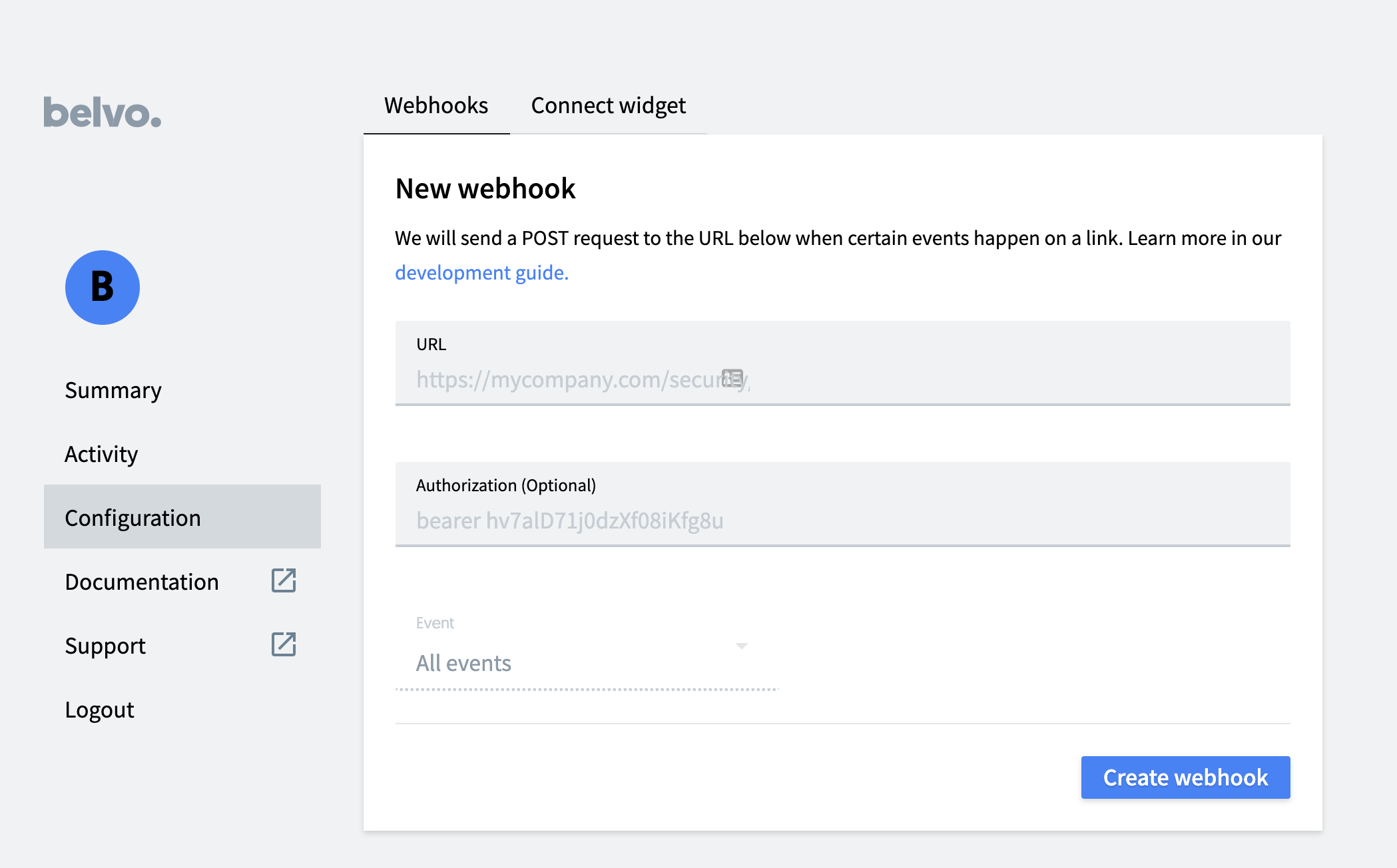Click the Activity navigation icon
This screenshot has height=868, width=1397.
[101, 453]
